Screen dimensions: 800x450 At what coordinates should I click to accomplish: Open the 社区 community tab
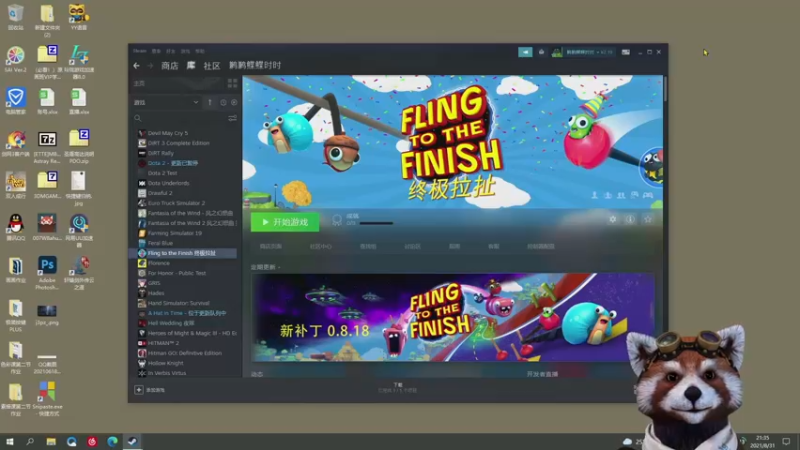coord(212,65)
